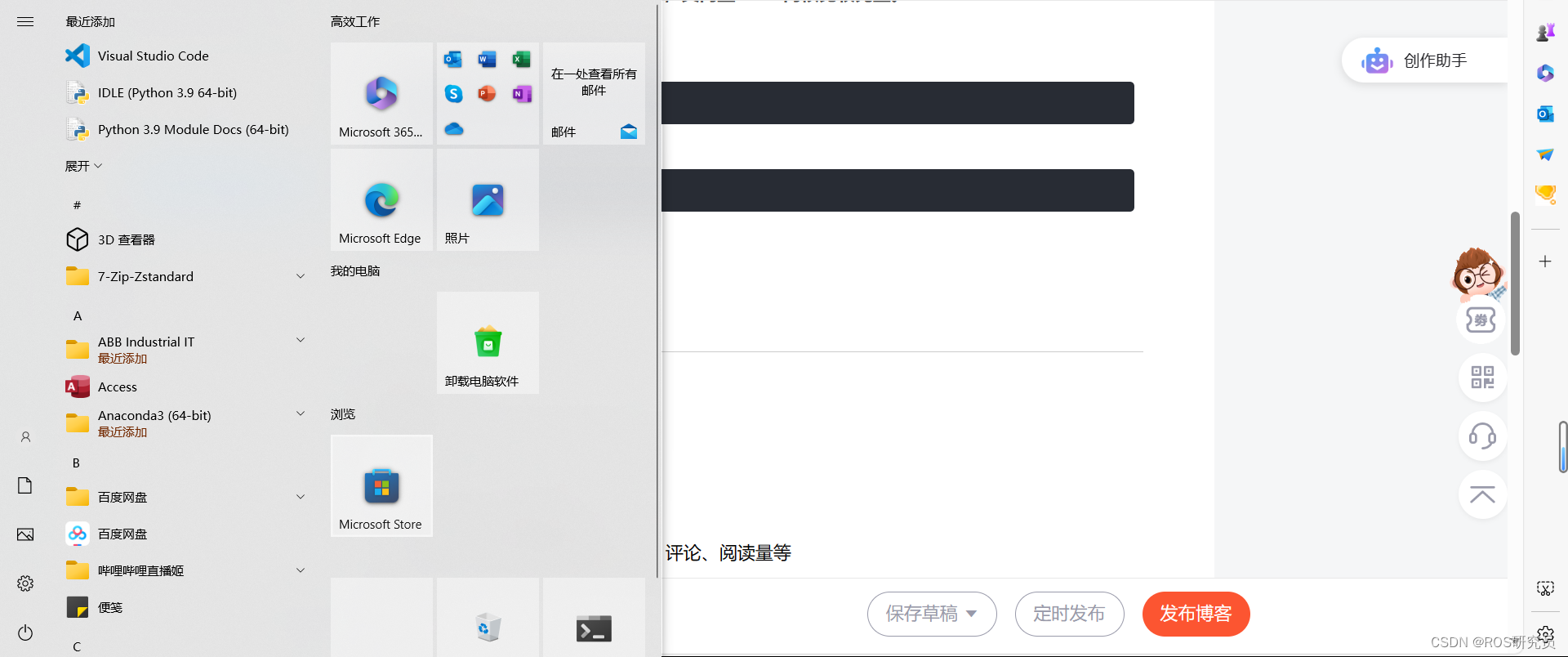Viewport: 1568px width, 657px height.
Task: Expand the 展开 recently added list
Action: [x=83, y=166]
